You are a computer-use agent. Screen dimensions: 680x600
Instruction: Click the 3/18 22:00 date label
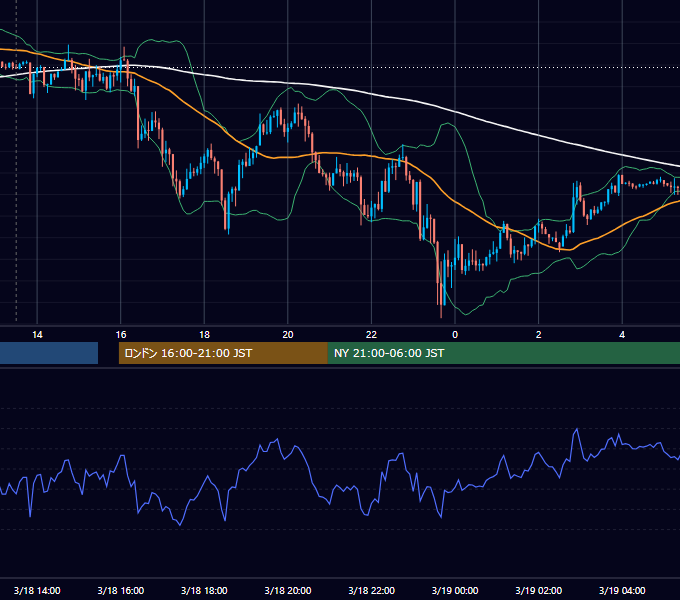372,590
